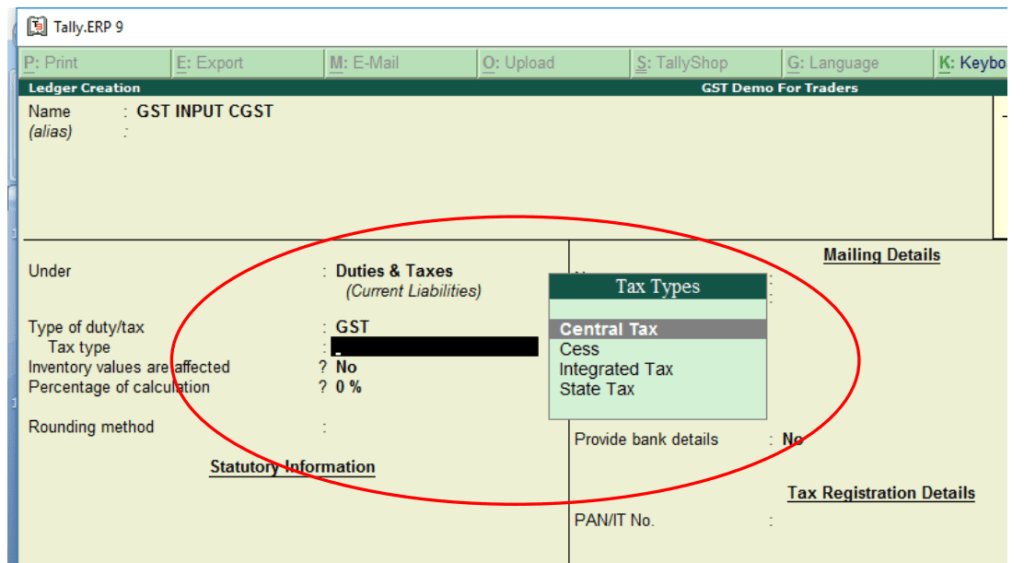Click the Statutory Information heading
1024x563 pixels.
[292, 467]
